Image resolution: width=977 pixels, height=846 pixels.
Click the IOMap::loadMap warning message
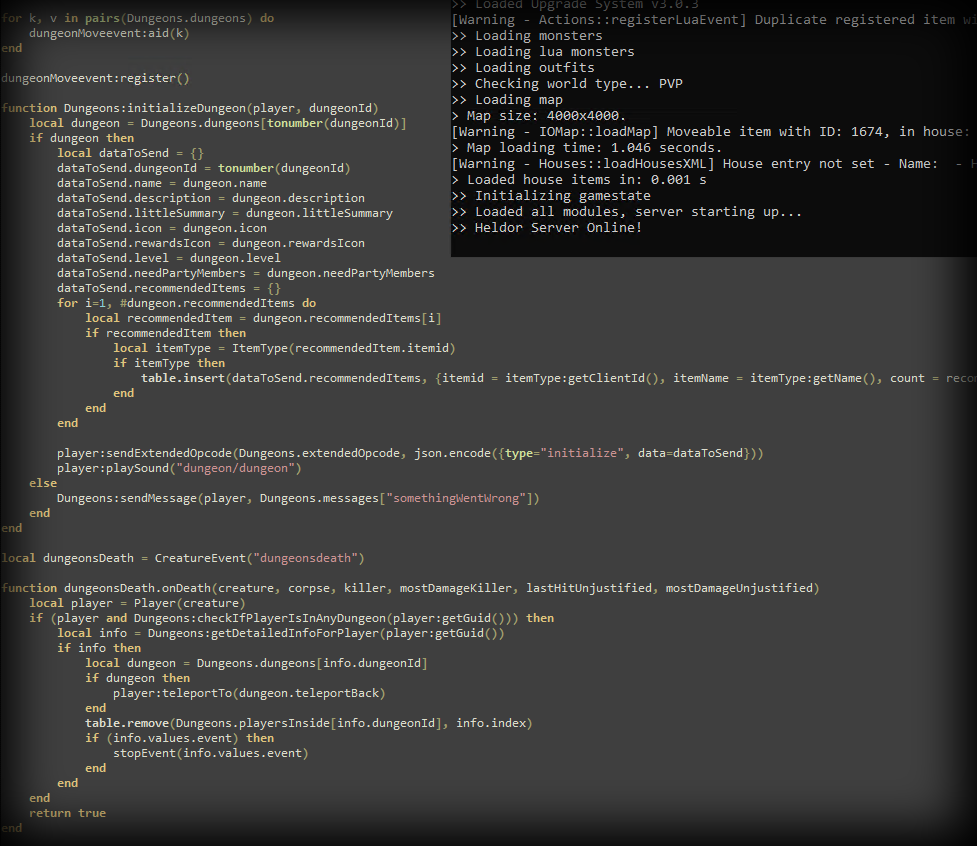pyautogui.click(x=710, y=132)
